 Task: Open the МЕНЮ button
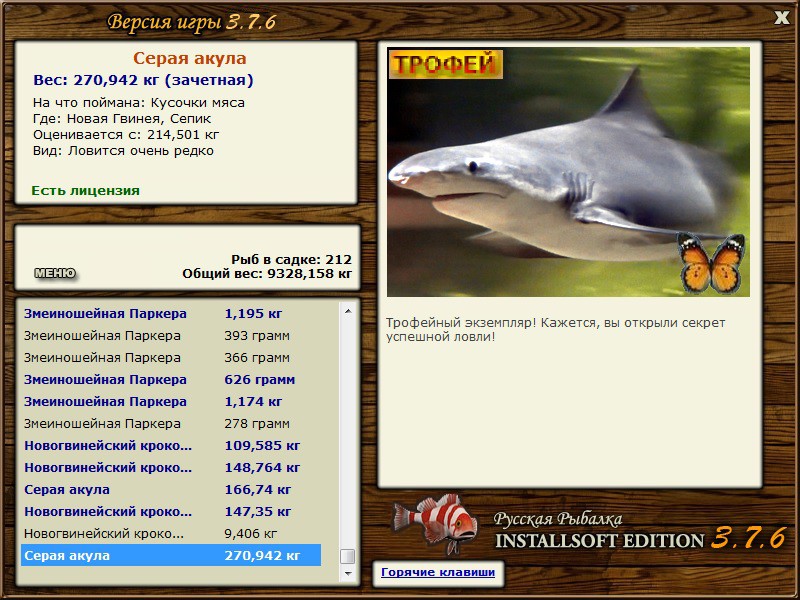click(x=55, y=273)
